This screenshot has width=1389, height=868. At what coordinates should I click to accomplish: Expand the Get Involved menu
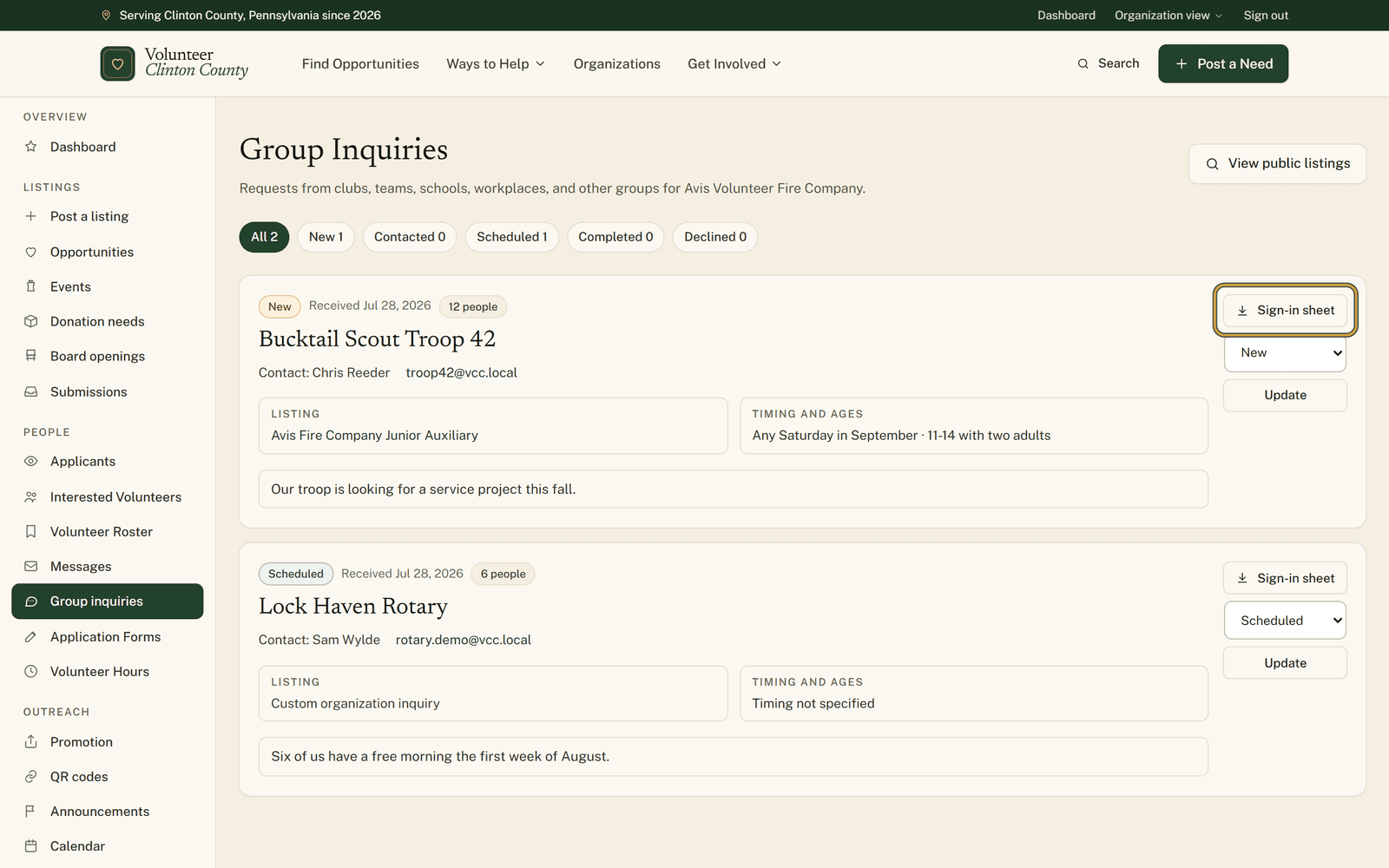(734, 63)
